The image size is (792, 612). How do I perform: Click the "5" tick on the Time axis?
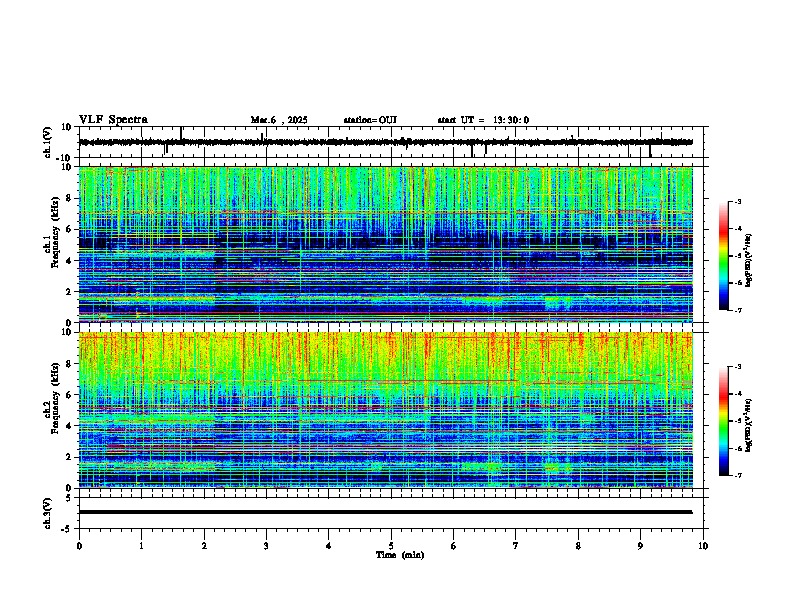coord(391,546)
